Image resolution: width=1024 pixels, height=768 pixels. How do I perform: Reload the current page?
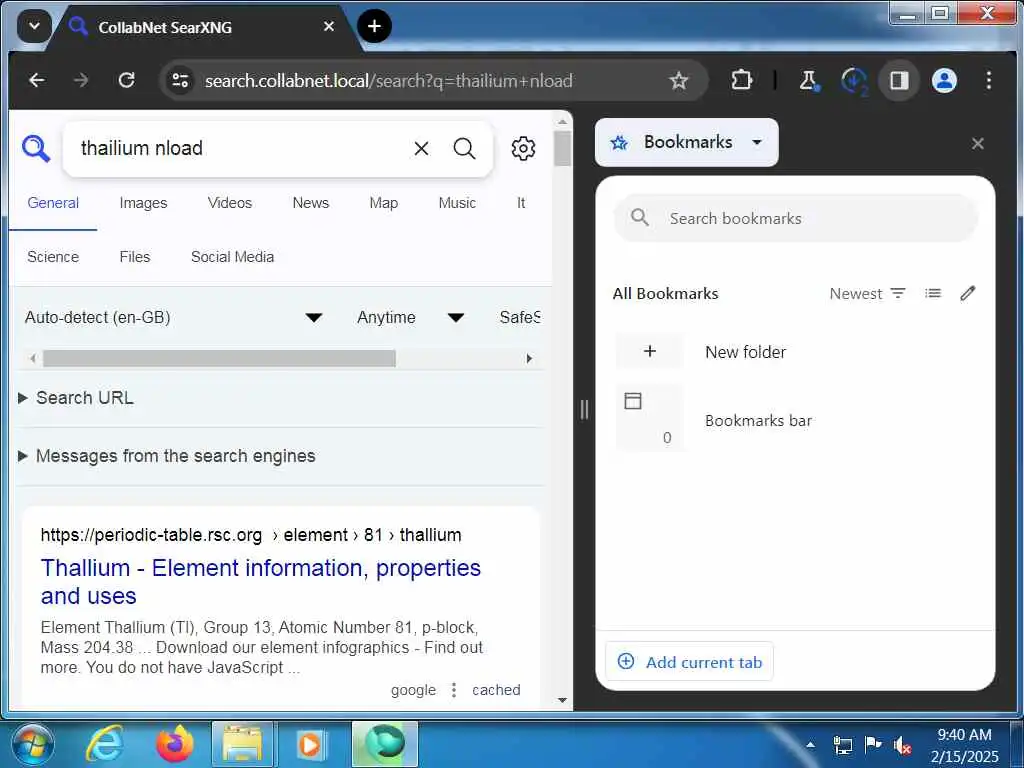[126, 80]
